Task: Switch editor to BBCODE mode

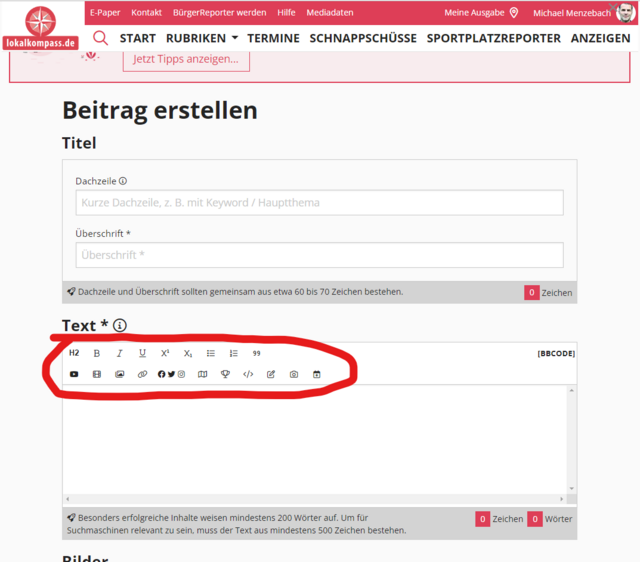Action: point(556,353)
